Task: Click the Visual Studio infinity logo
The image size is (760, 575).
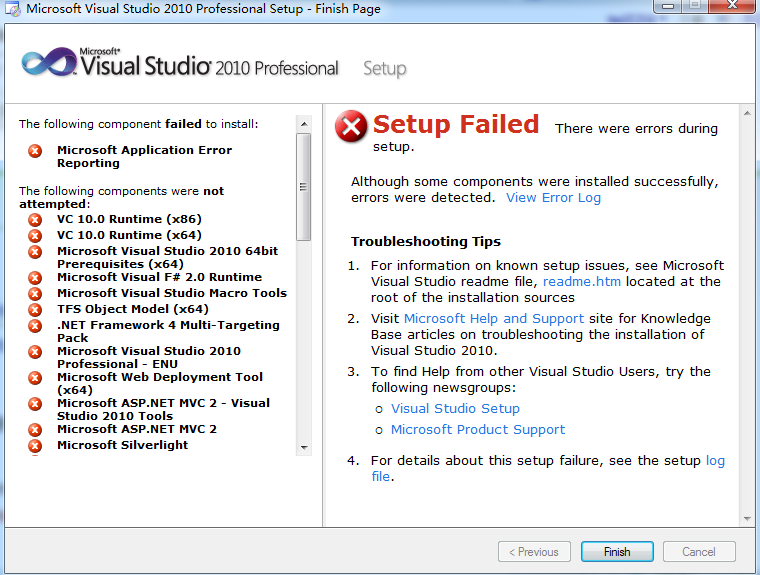Action: tap(49, 62)
